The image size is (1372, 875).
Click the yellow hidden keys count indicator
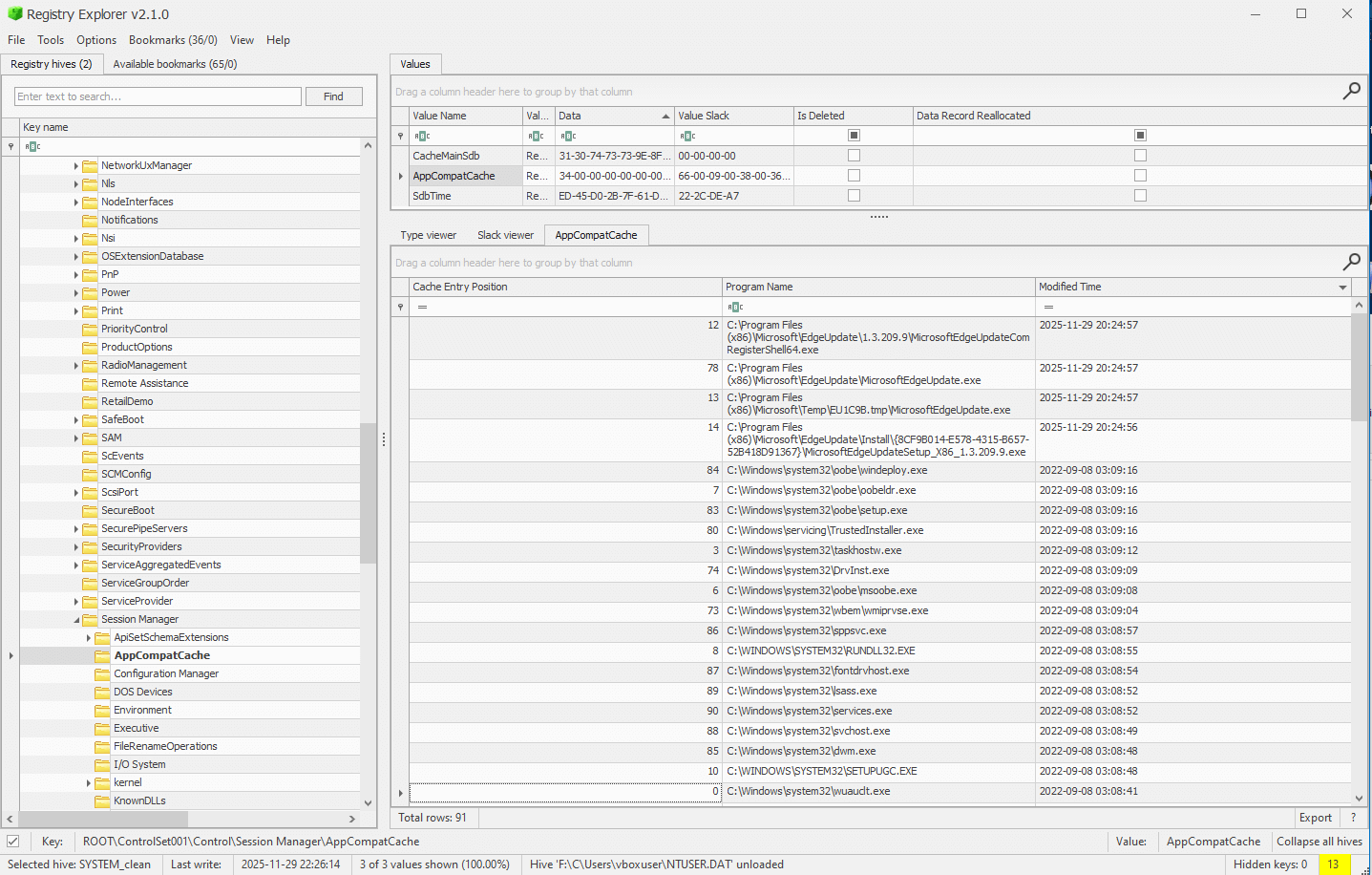(x=1333, y=864)
